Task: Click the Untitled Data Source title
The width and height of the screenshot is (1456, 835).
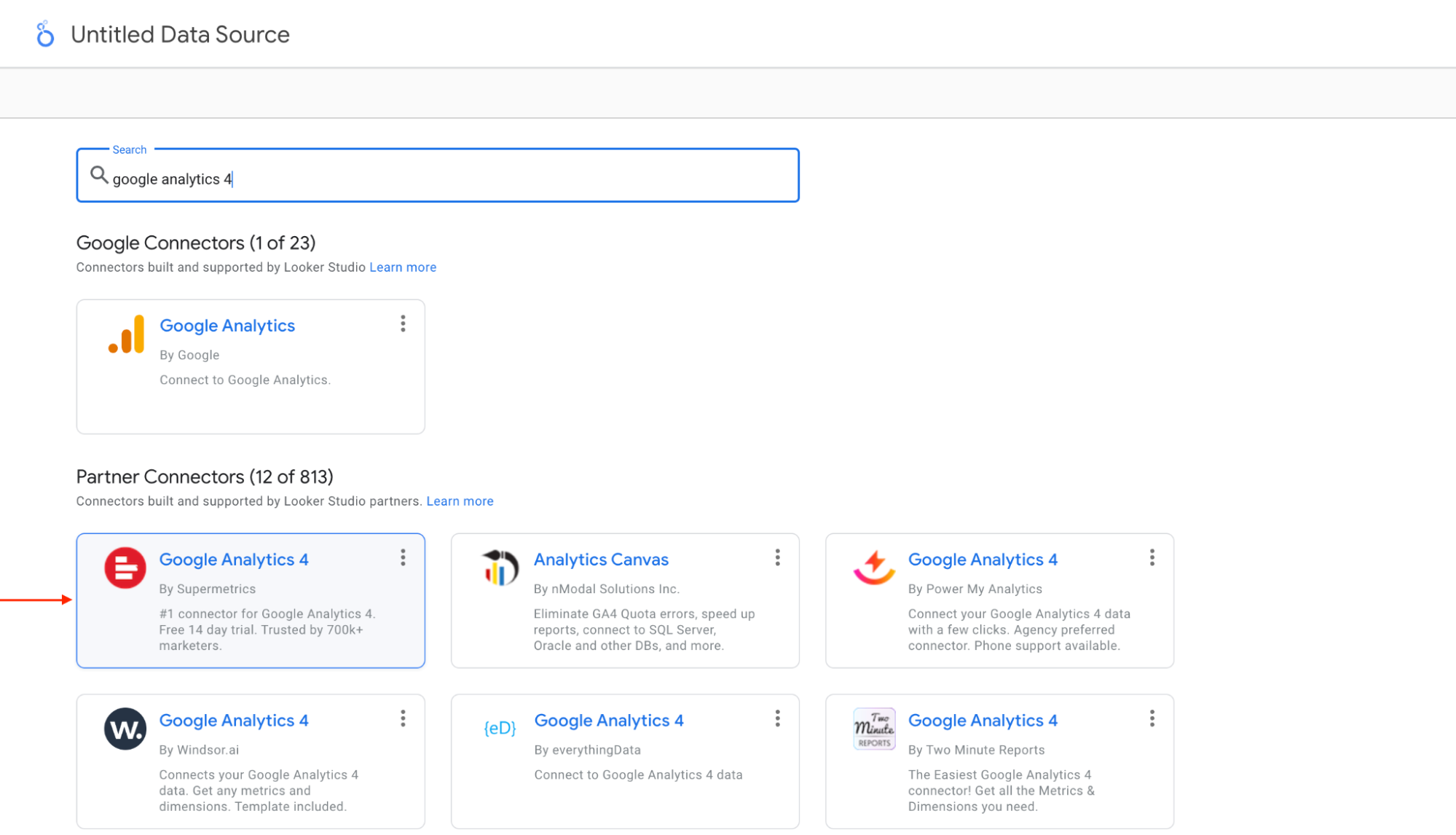Action: pos(180,34)
